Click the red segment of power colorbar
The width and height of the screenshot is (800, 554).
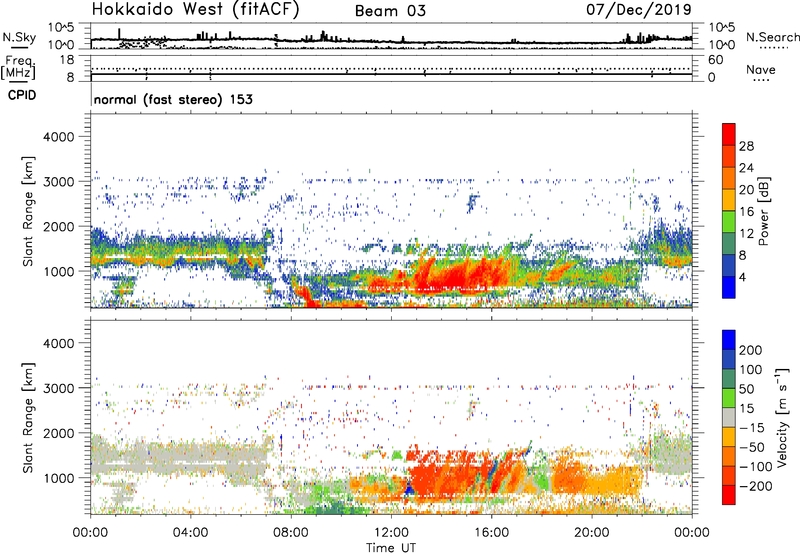pos(729,135)
